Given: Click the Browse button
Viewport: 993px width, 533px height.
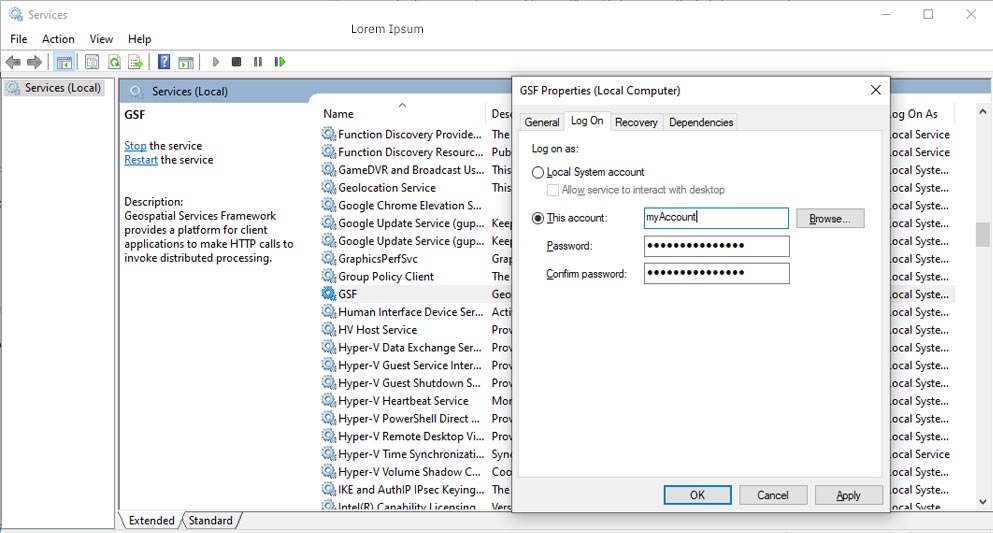Looking at the screenshot, I should (x=829, y=218).
